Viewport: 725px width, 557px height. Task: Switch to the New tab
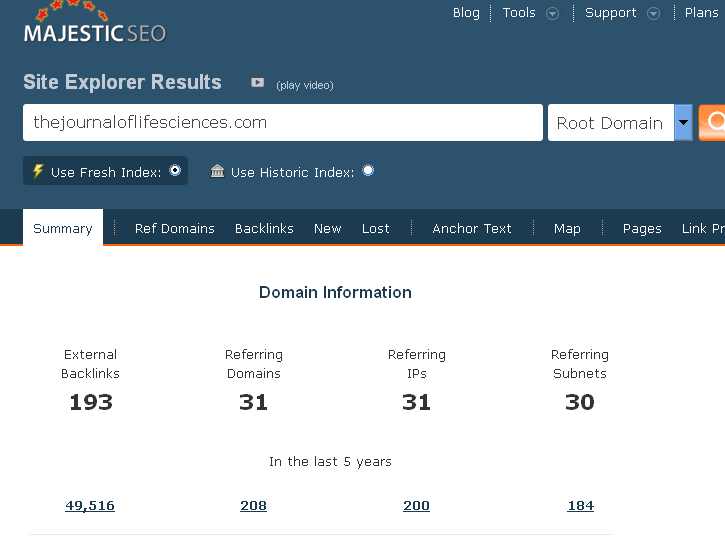[327, 228]
